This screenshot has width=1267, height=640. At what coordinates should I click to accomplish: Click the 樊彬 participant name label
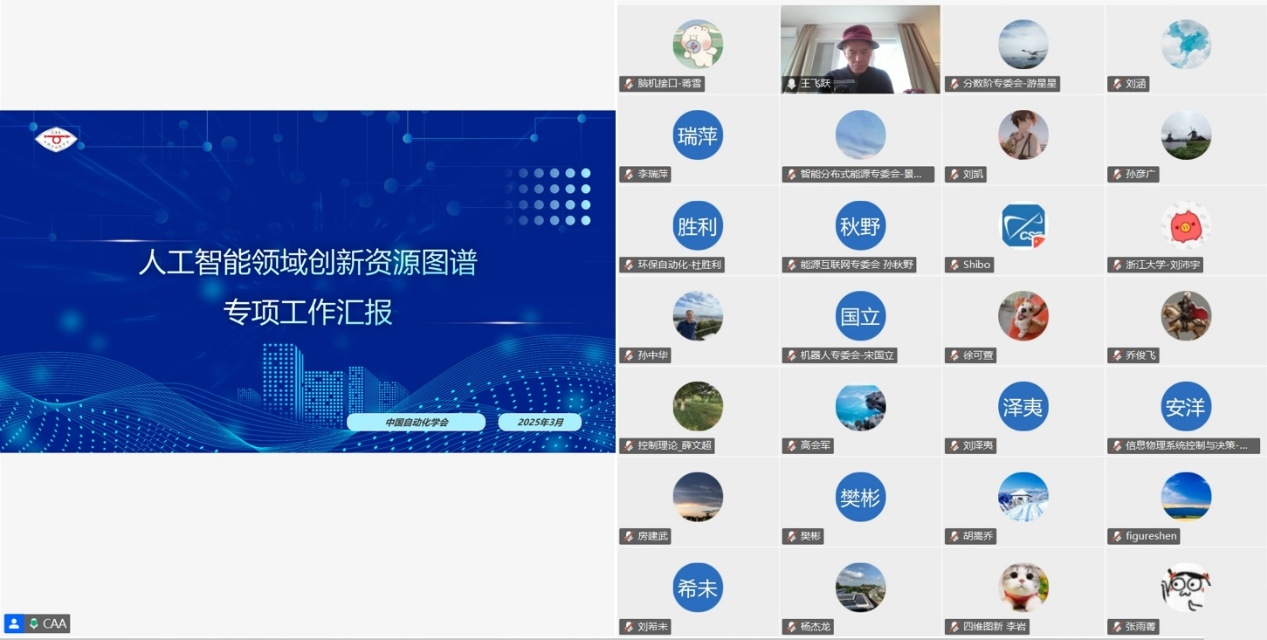[810, 536]
